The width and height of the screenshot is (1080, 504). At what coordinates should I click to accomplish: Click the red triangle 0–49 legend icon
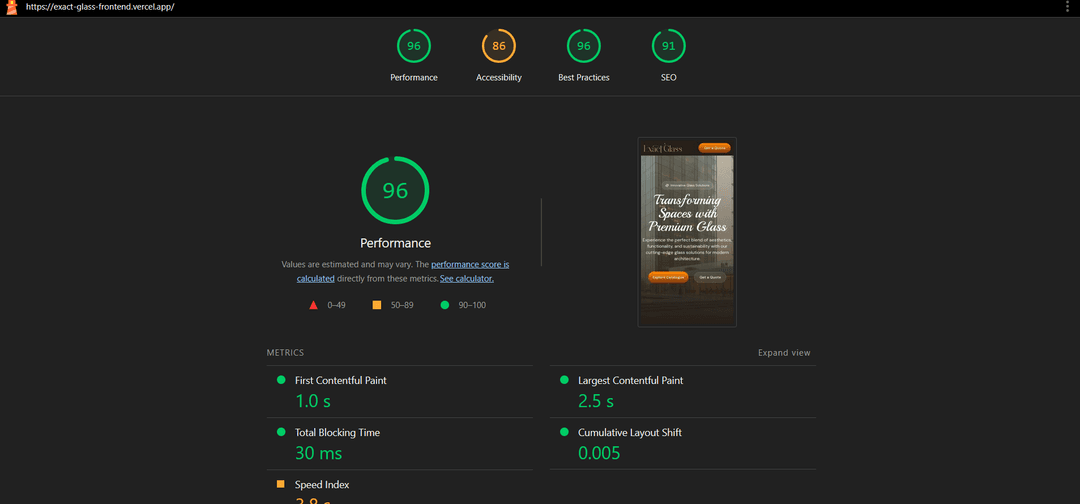tap(313, 305)
